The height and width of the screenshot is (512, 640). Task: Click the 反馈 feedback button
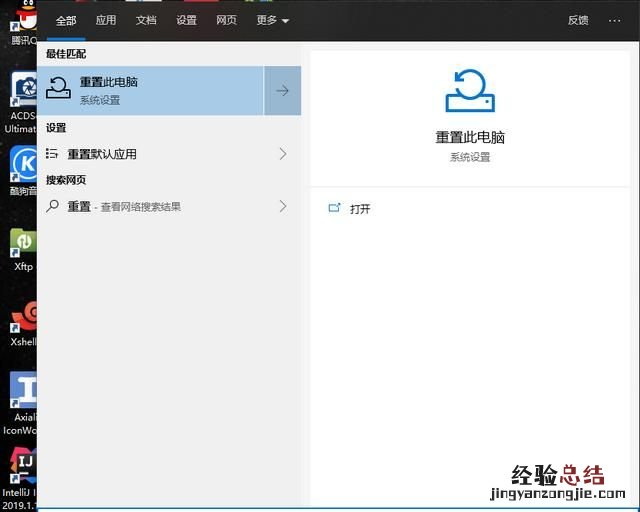(578, 20)
